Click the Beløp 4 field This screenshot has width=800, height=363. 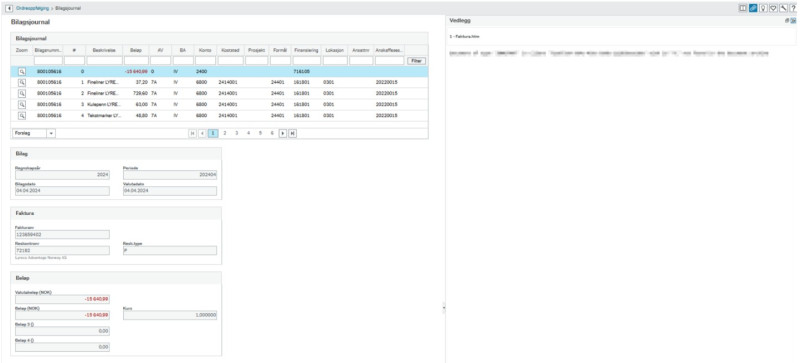pos(62,347)
